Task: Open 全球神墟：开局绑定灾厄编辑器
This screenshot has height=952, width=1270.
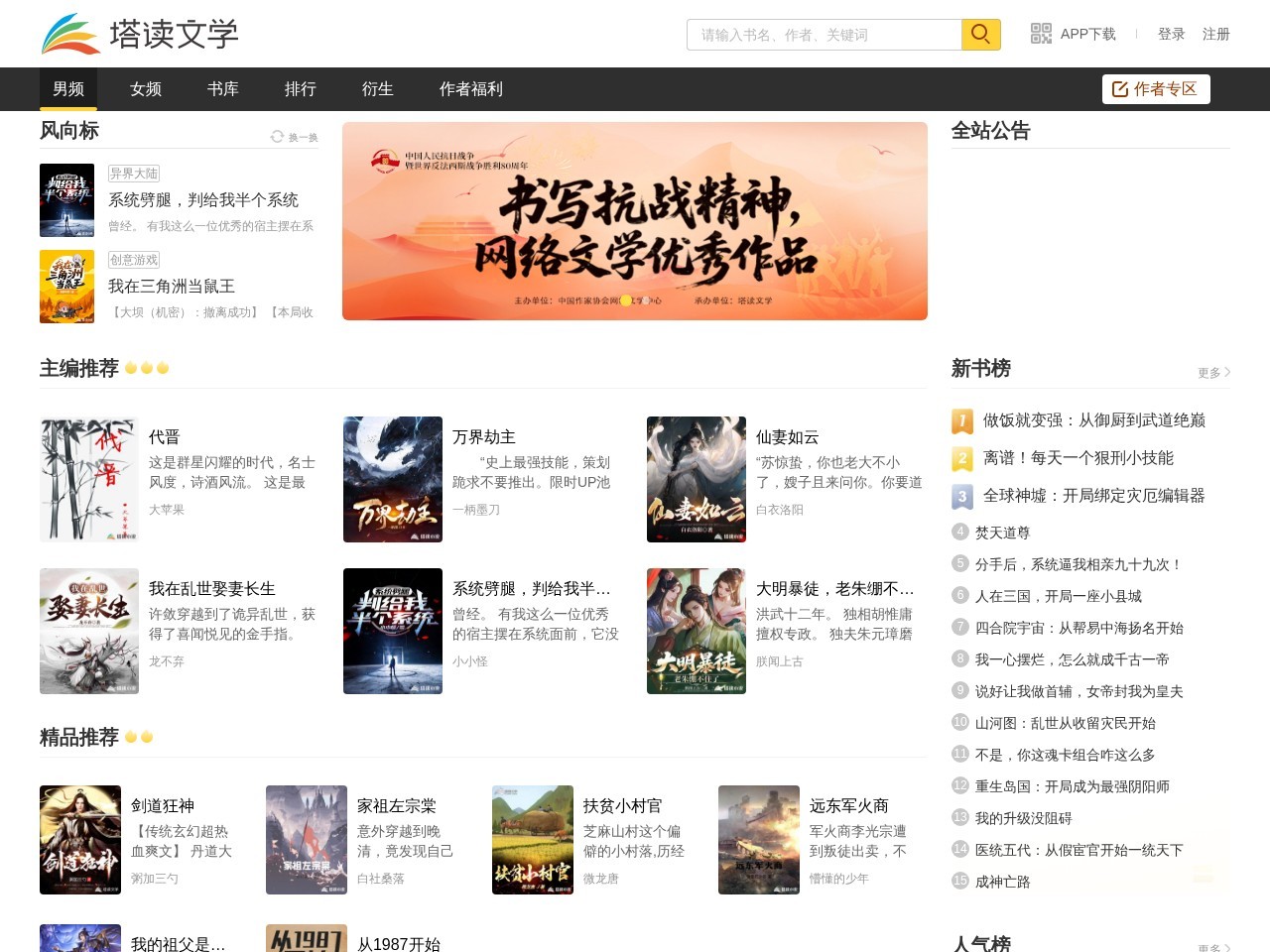Action: pyautogui.click(x=1094, y=496)
